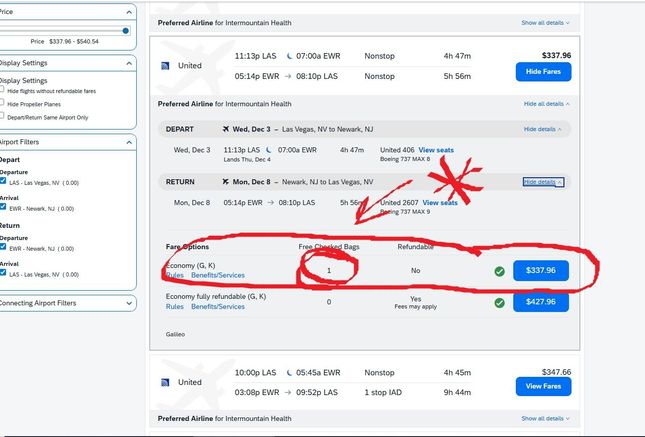Hide details of the DEPART segment
This screenshot has height=437, width=645.
point(542,129)
